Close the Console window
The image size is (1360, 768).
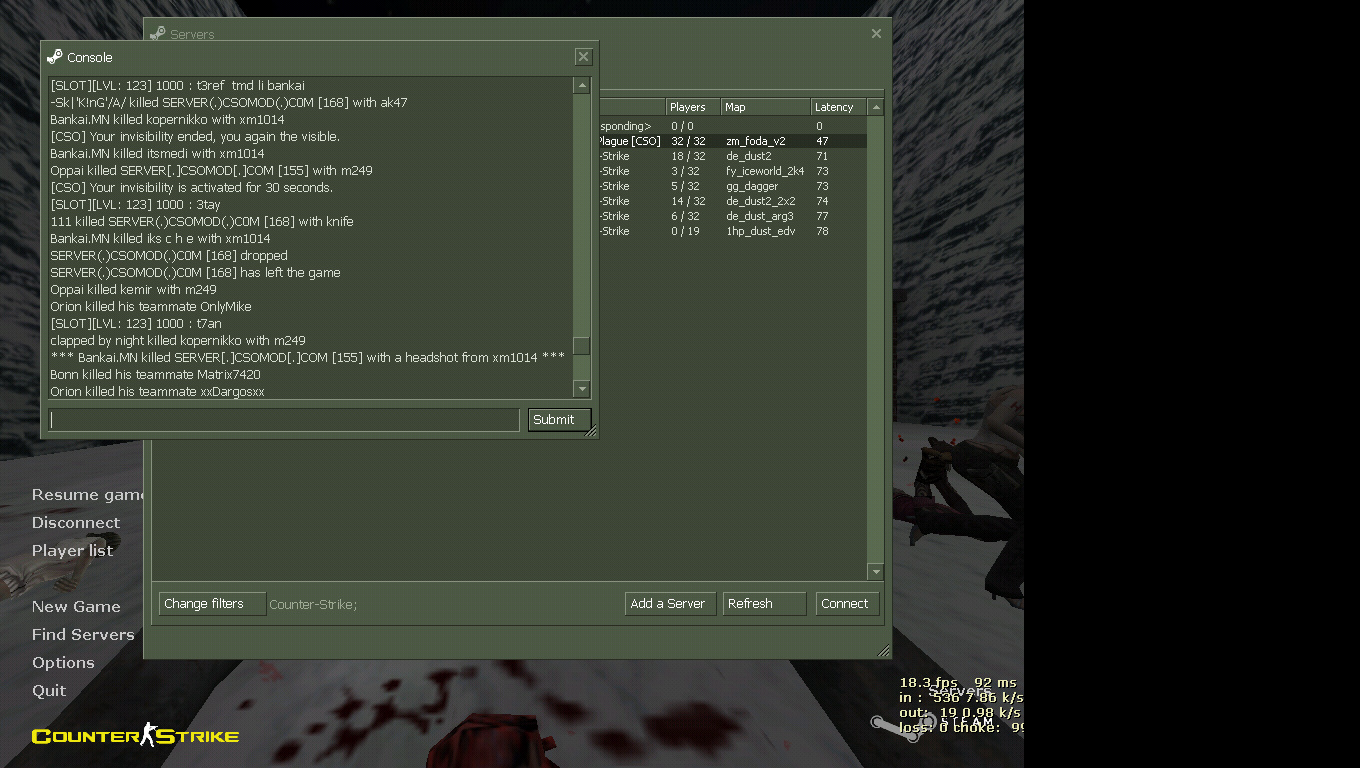click(584, 57)
